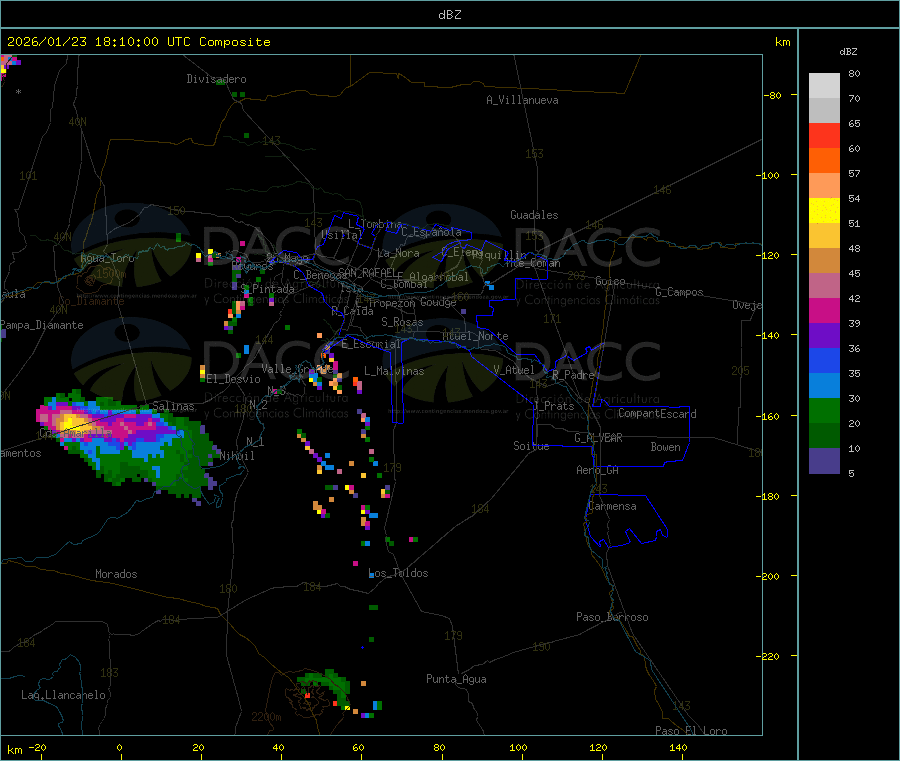This screenshot has height=761, width=900.
Task: Click the Bowen label
Action: pos(665,447)
